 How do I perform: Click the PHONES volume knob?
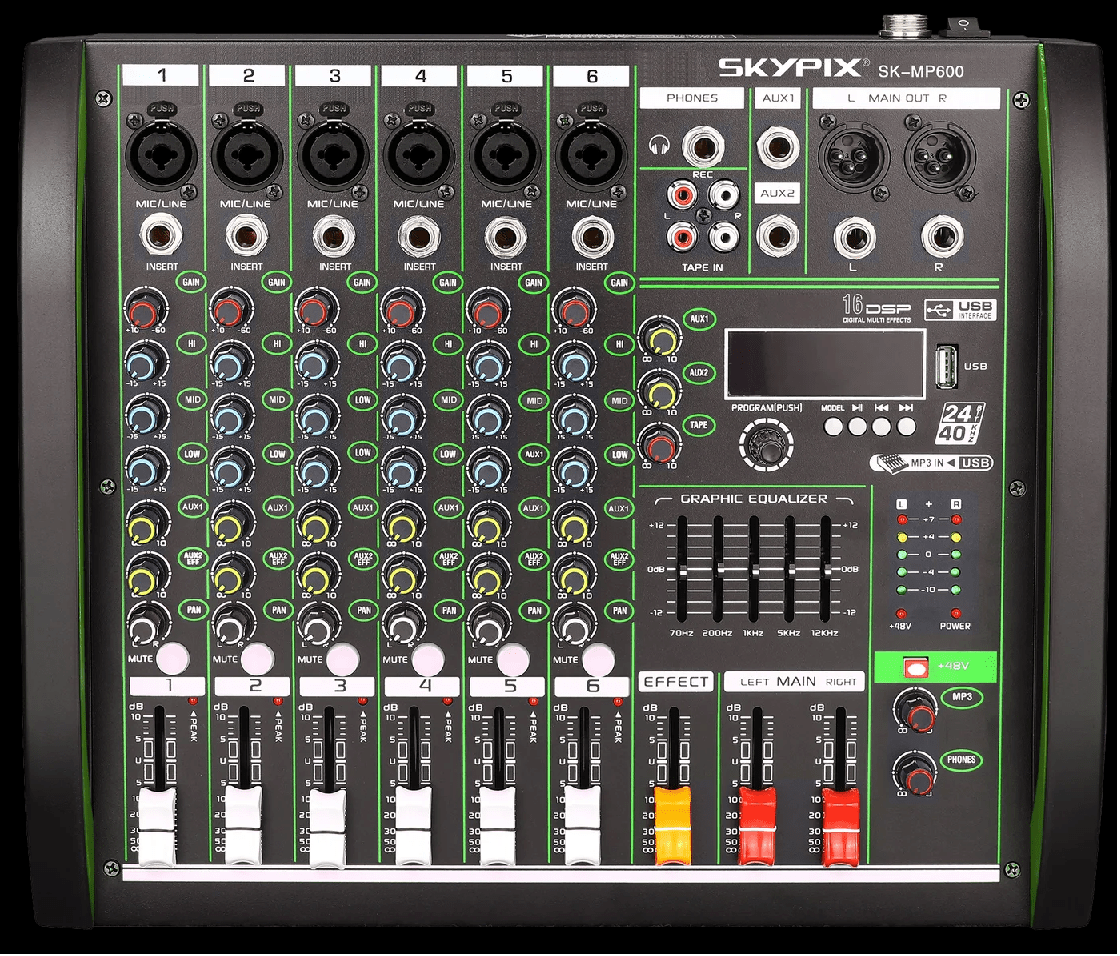point(915,773)
